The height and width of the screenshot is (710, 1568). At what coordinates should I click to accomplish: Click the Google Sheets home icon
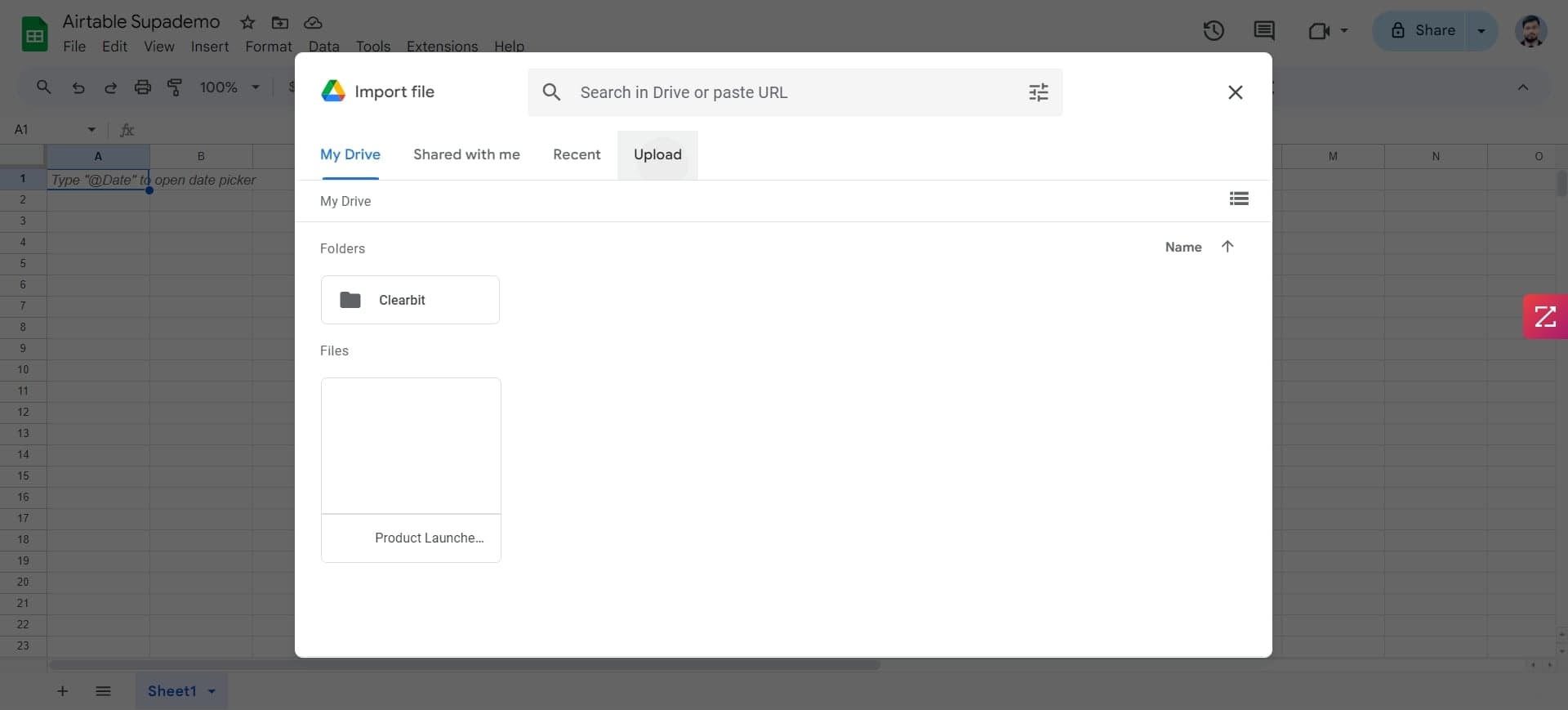(x=34, y=34)
